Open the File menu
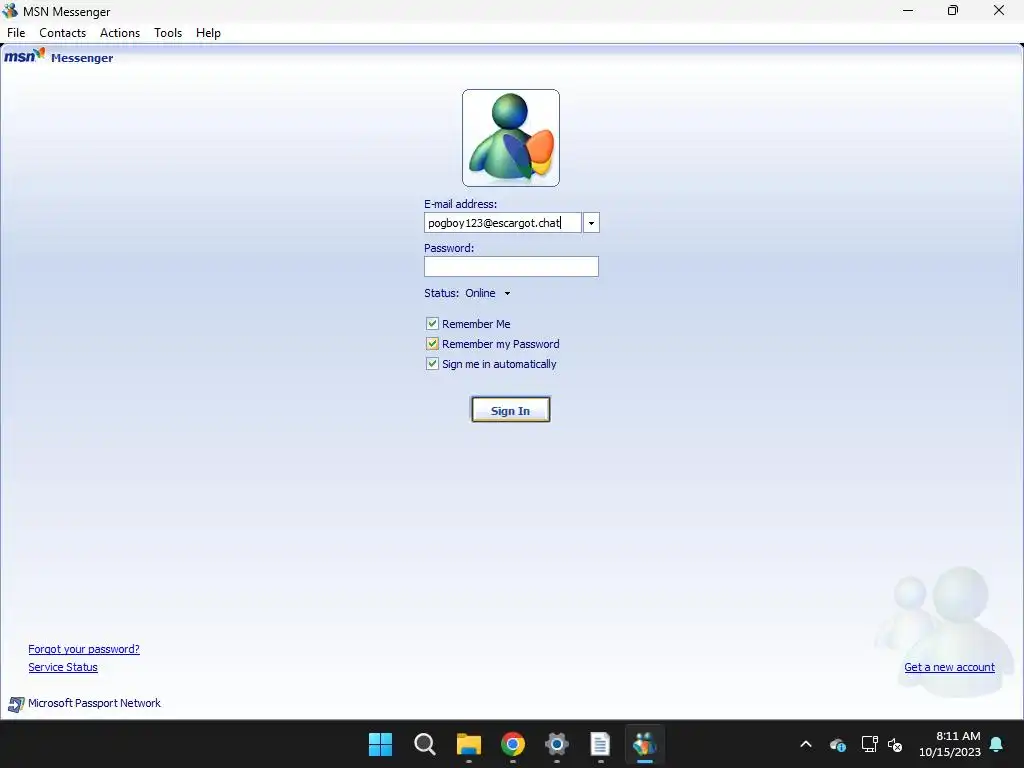Viewport: 1024px width, 768px height. click(16, 33)
